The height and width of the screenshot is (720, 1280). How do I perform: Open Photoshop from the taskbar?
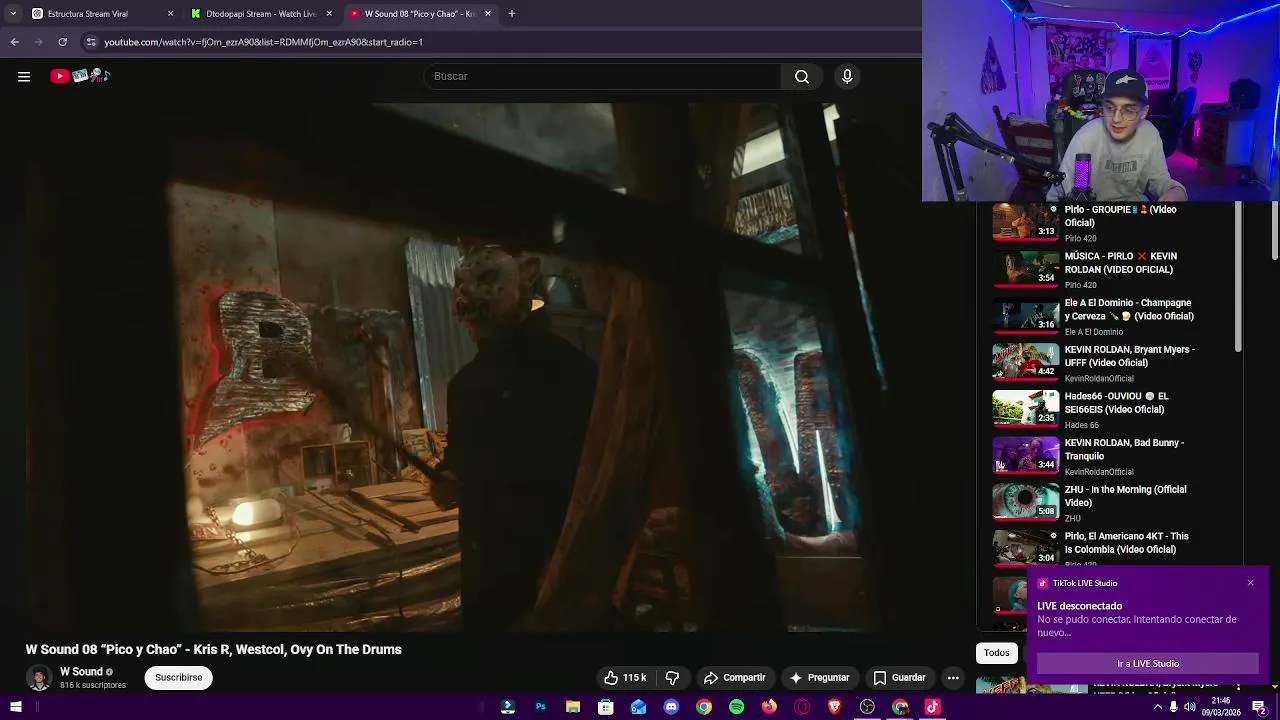click(540, 707)
